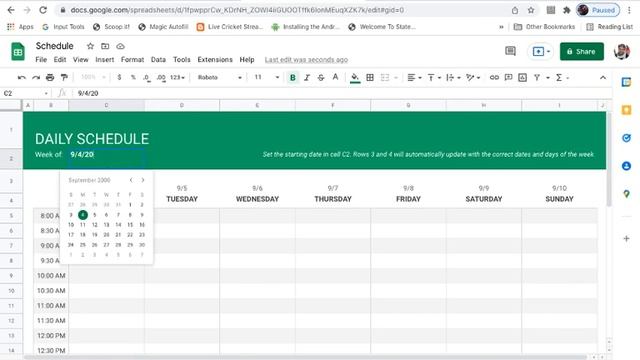Create a filter

(537, 77)
